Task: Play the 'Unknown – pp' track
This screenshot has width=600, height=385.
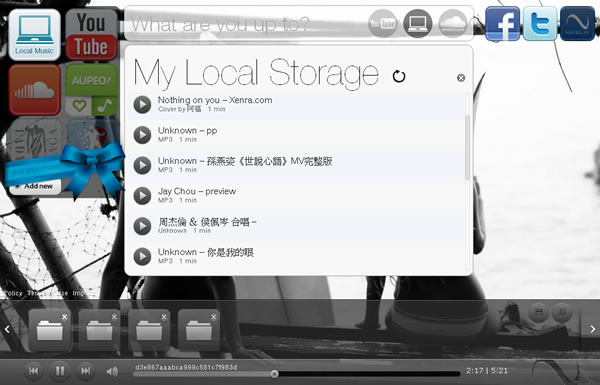Action: click(x=142, y=135)
